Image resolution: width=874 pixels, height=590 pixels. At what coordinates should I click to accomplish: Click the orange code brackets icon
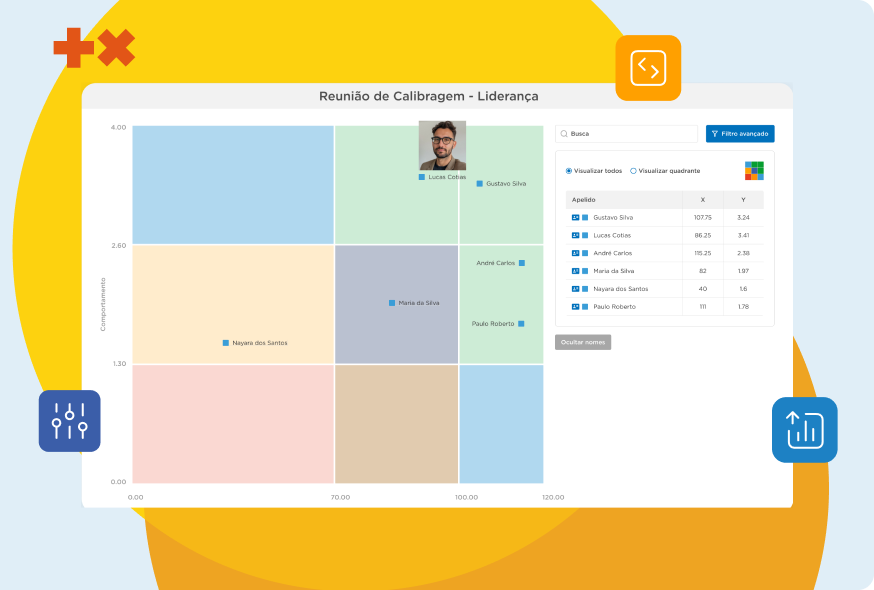(648, 68)
